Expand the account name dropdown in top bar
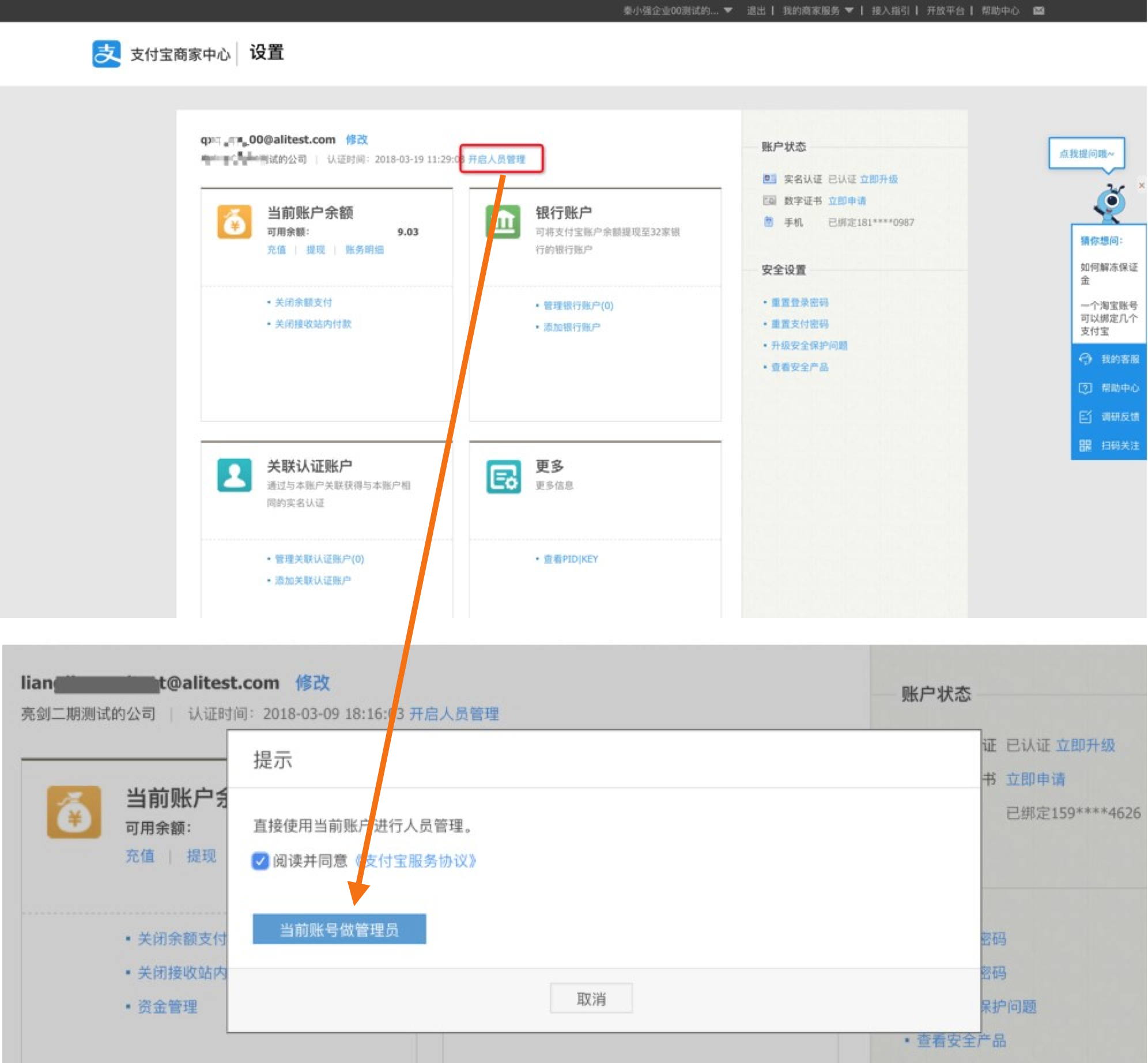Viewport: 1148px width, 1063px height. [728, 10]
